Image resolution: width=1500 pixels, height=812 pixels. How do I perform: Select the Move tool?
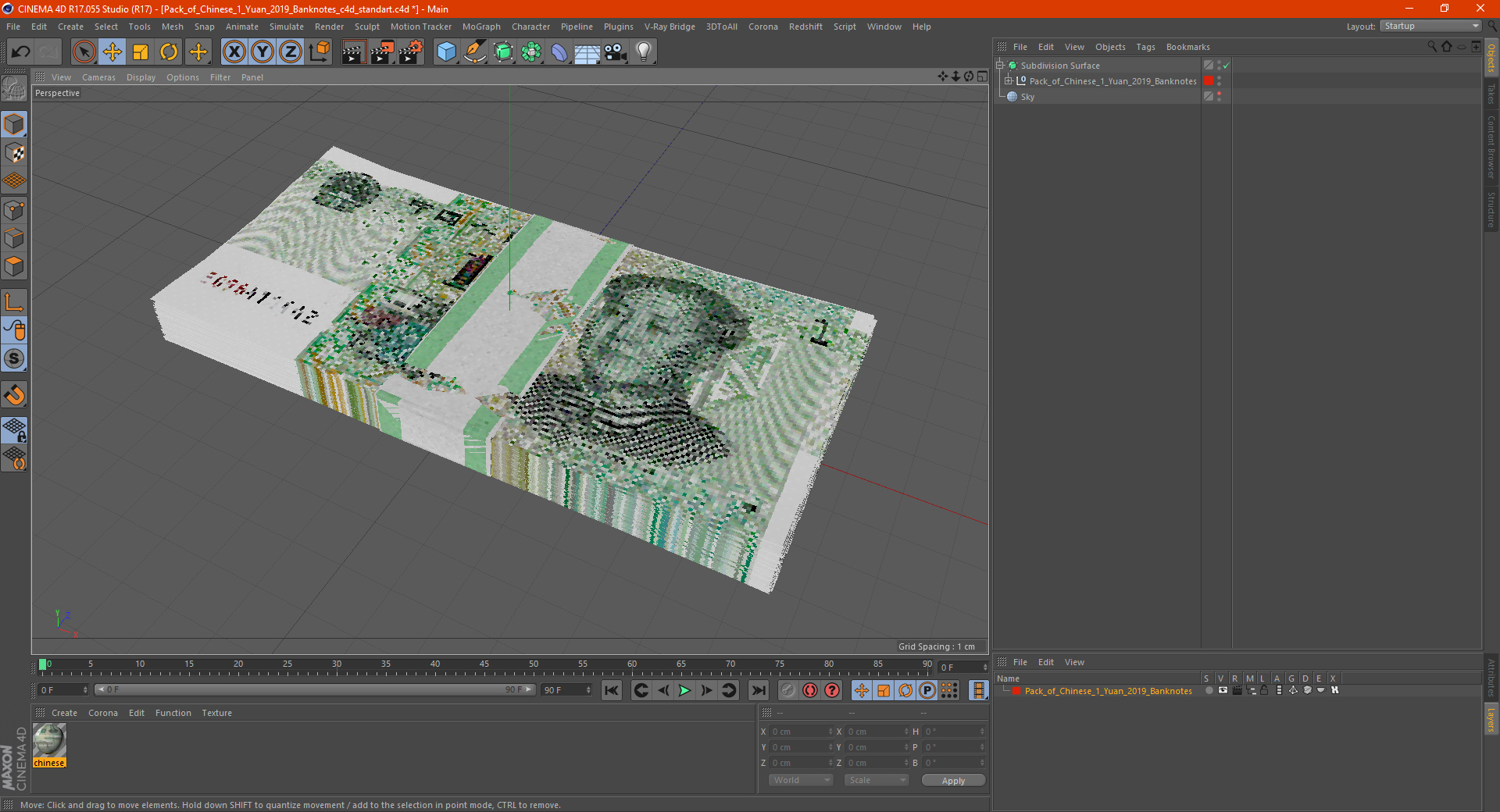point(112,52)
